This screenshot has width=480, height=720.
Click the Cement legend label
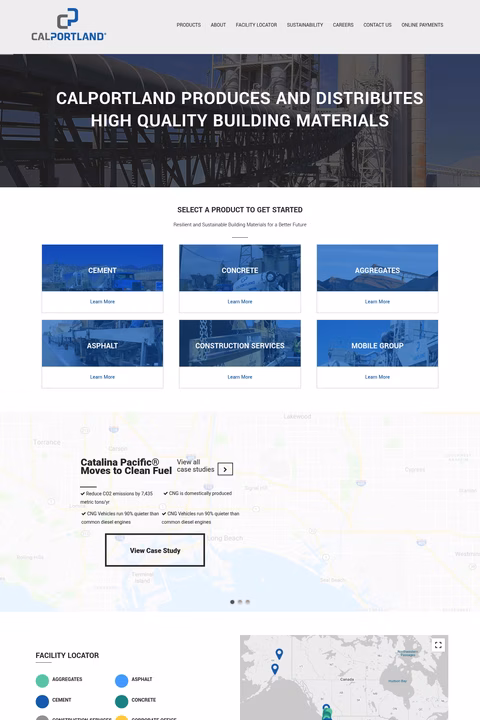pos(62,700)
